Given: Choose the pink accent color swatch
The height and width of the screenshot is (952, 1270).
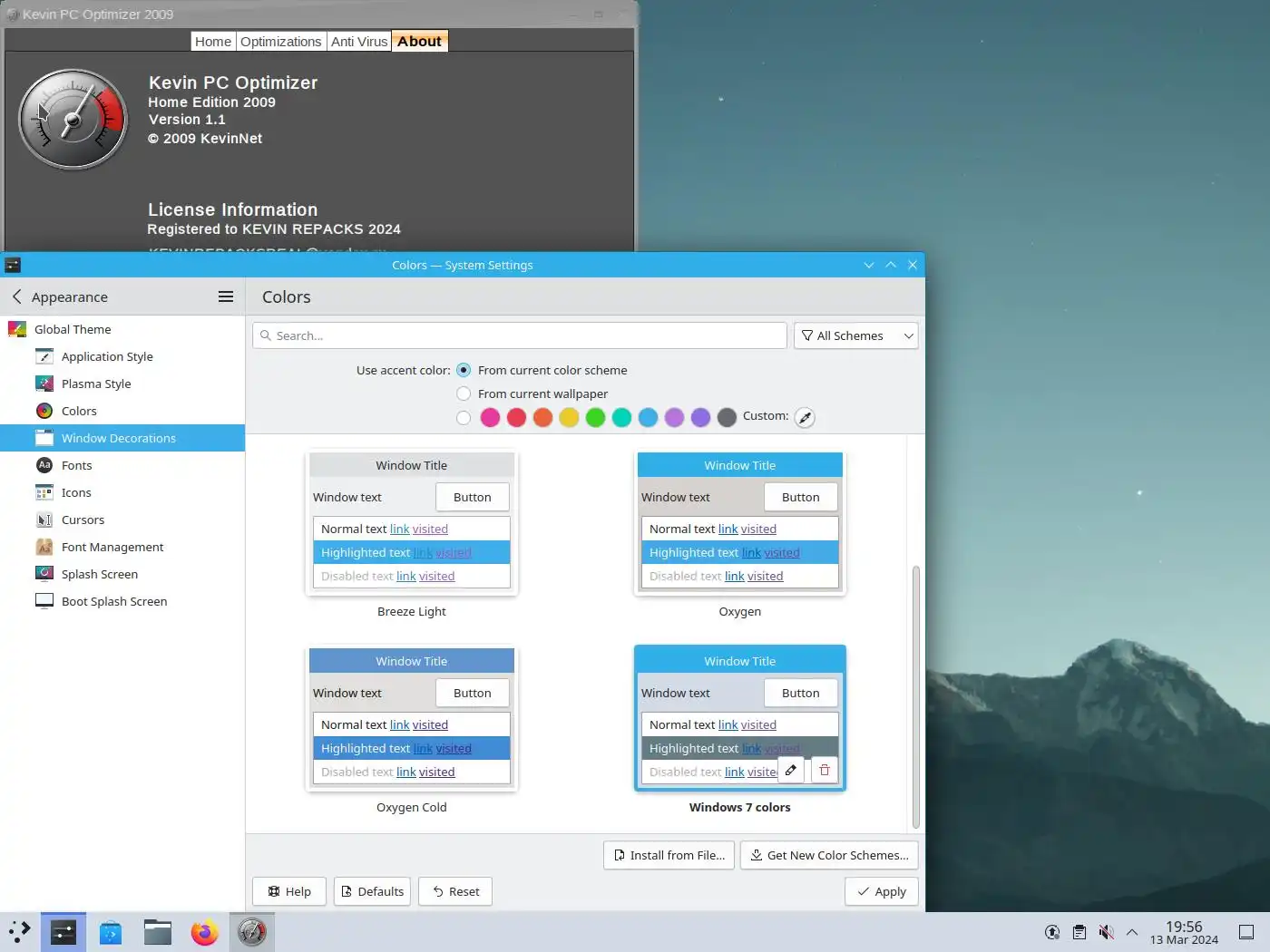Looking at the screenshot, I should [x=490, y=417].
